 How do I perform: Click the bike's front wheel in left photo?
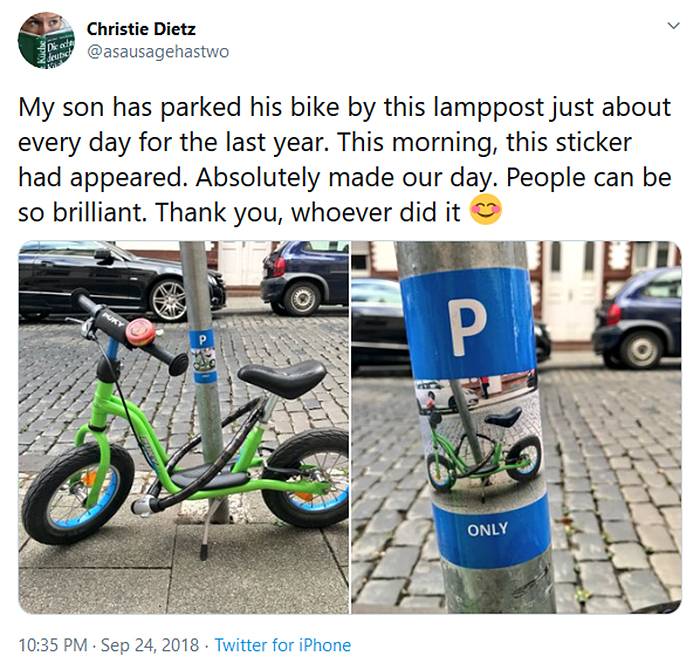[x=76, y=492]
